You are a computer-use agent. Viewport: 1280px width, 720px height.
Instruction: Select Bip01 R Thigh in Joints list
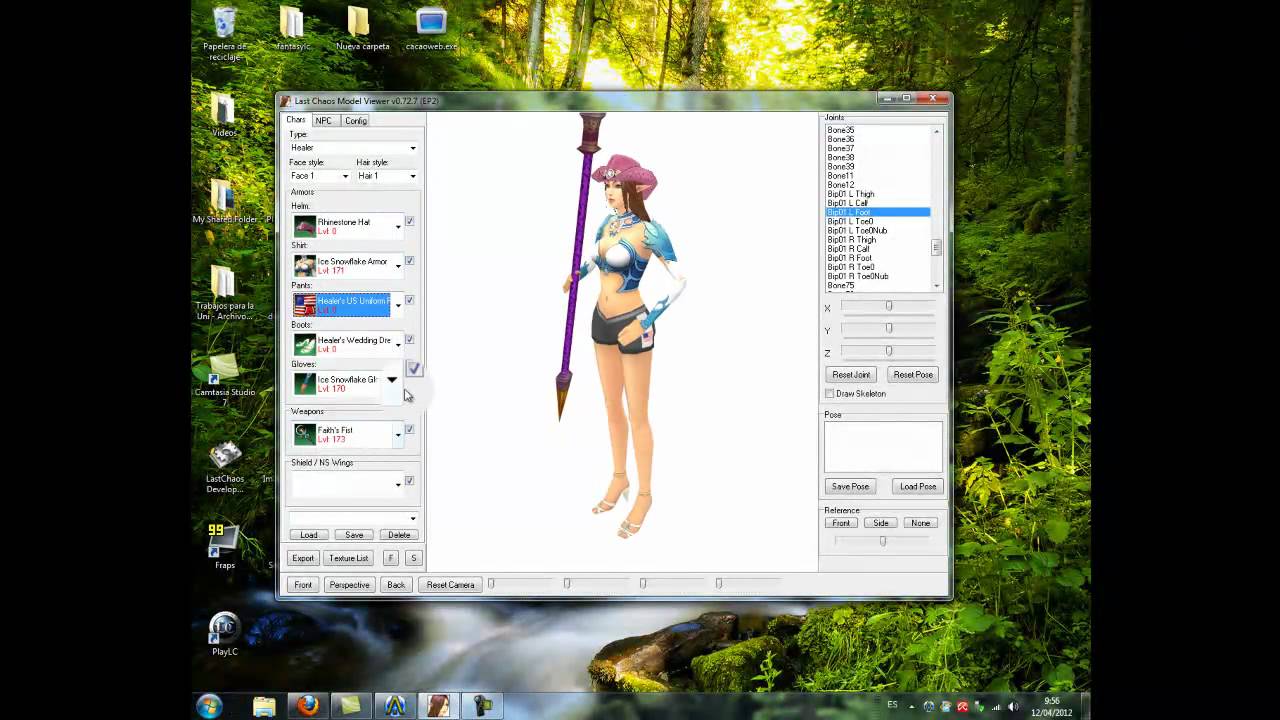pyautogui.click(x=852, y=240)
